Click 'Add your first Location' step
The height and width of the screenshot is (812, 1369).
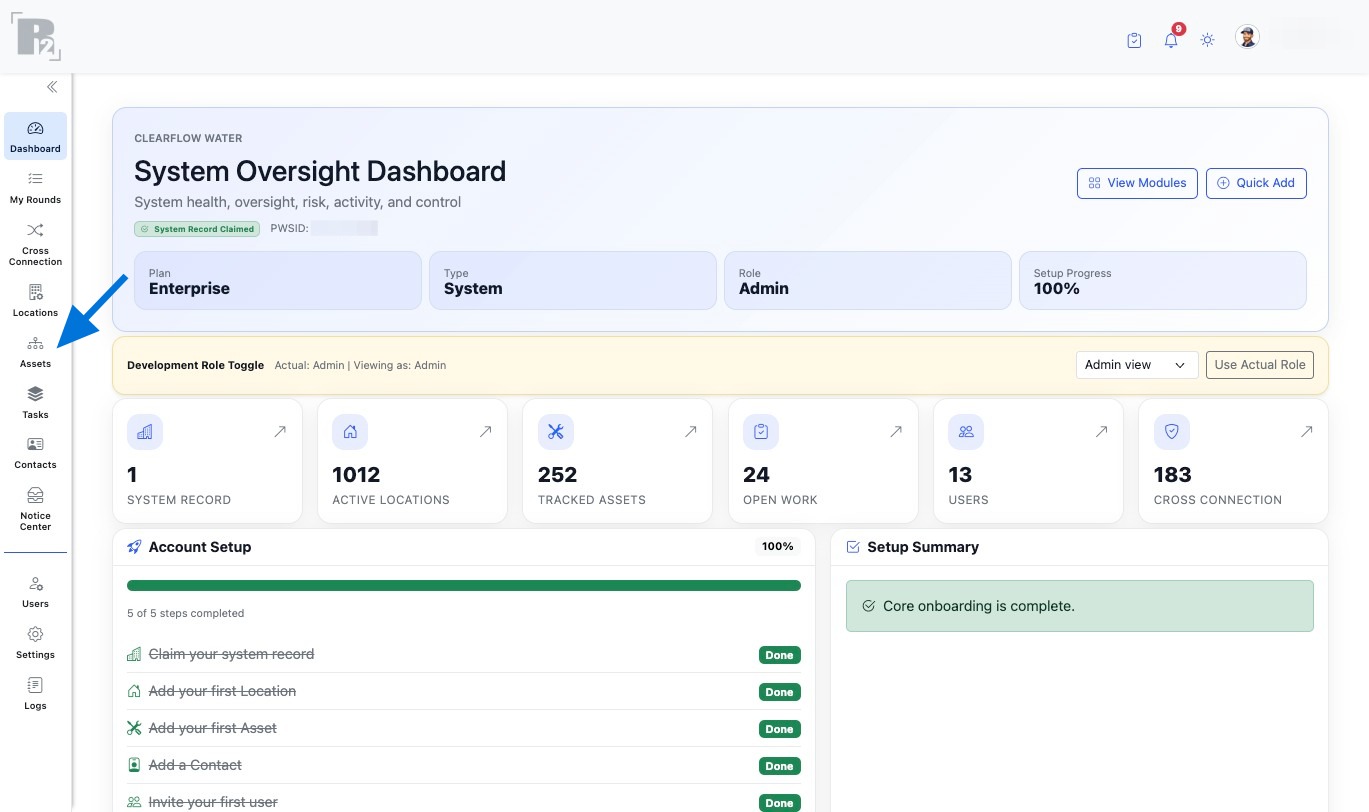point(222,691)
